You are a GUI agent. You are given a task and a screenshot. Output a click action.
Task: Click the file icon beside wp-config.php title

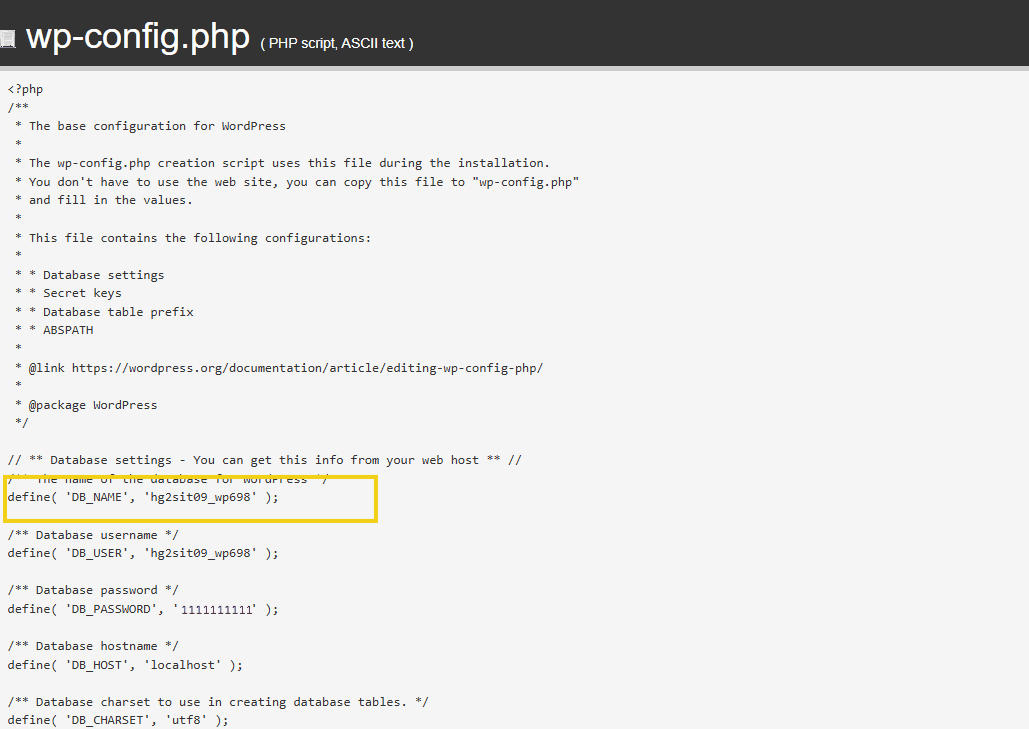coord(7,39)
